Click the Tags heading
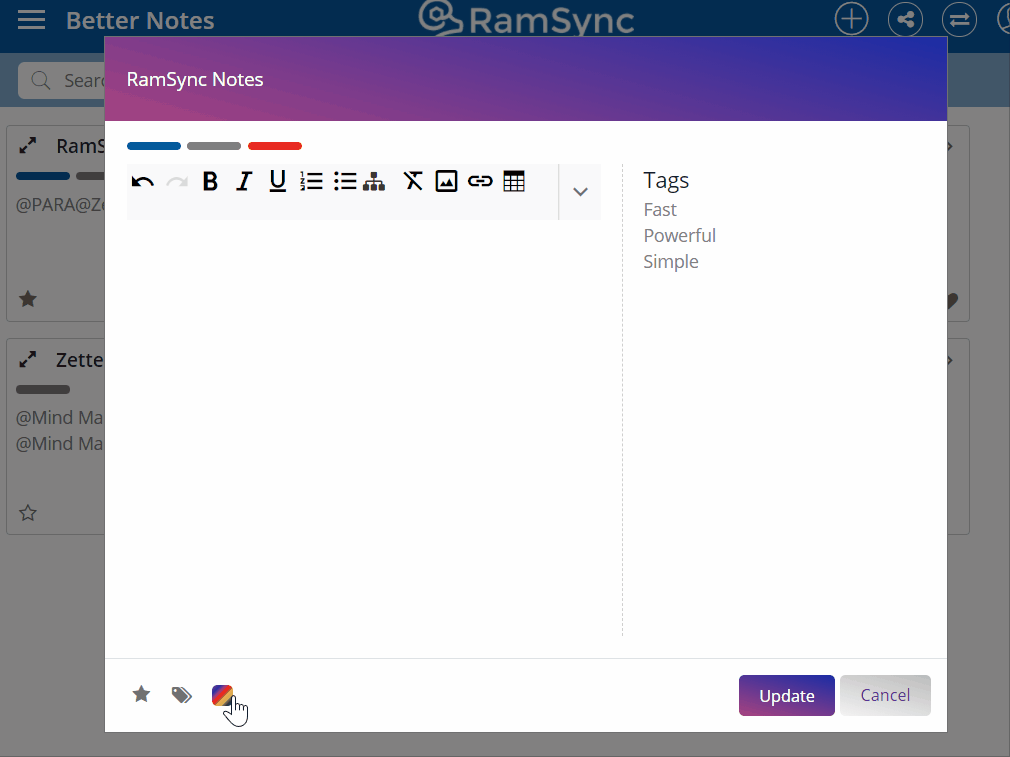This screenshot has width=1010, height=757. [666, 180]
